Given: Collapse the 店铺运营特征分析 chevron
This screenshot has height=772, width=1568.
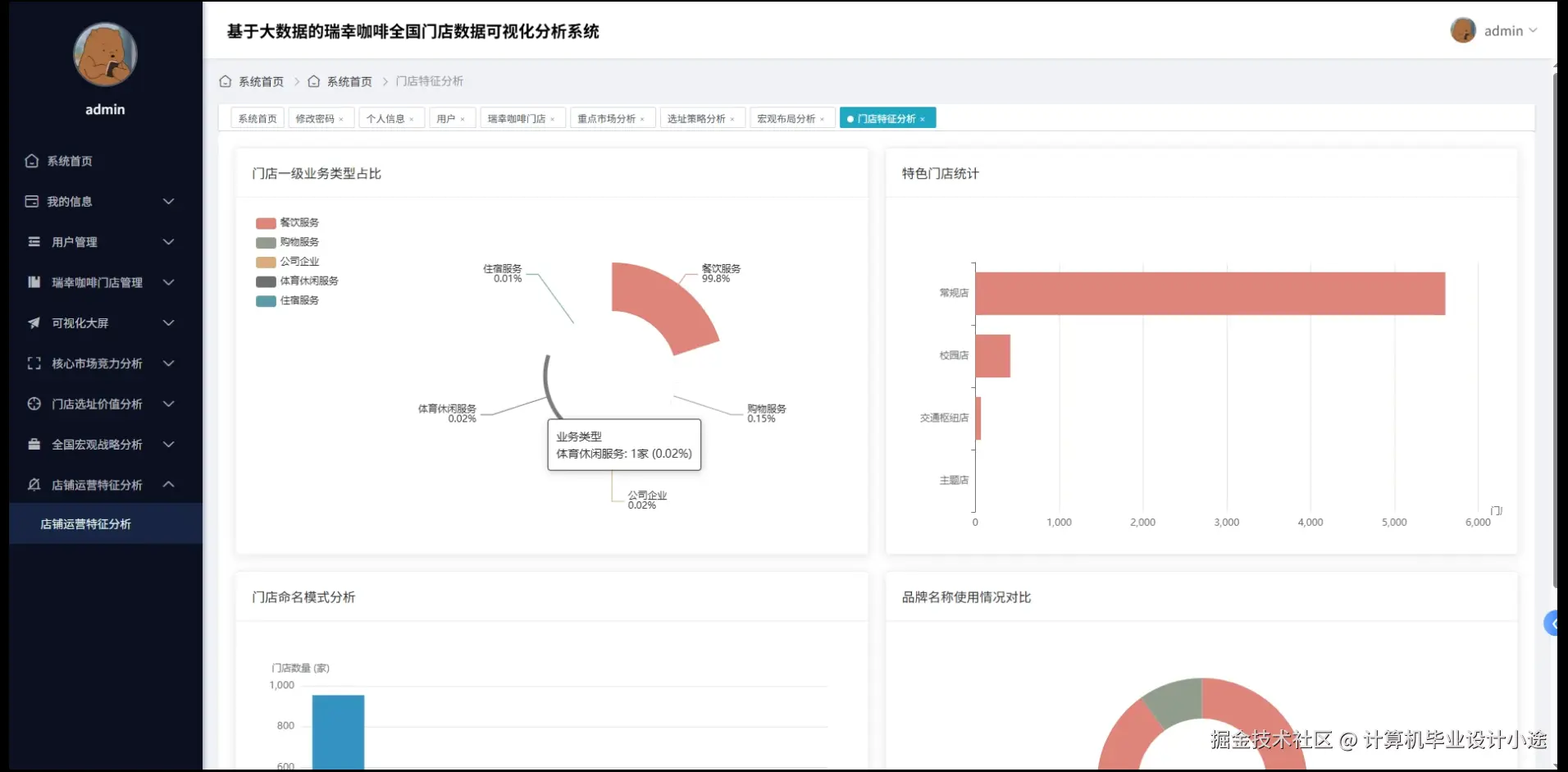Looking at the screenshot, I should 168,485.
